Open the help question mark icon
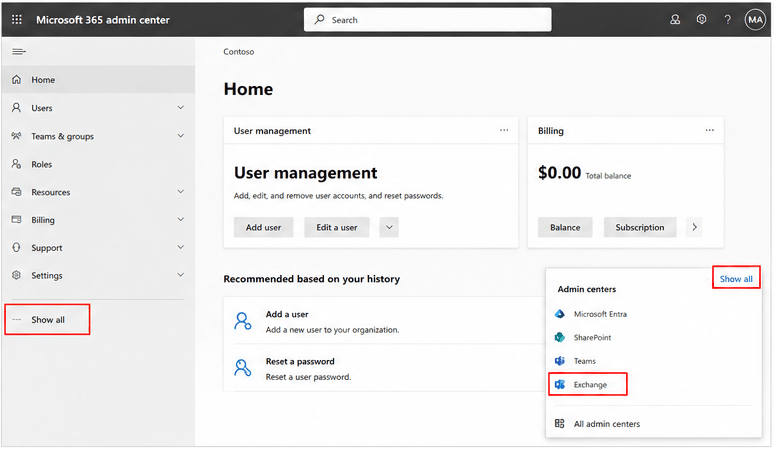 click(x=727, y=19)
